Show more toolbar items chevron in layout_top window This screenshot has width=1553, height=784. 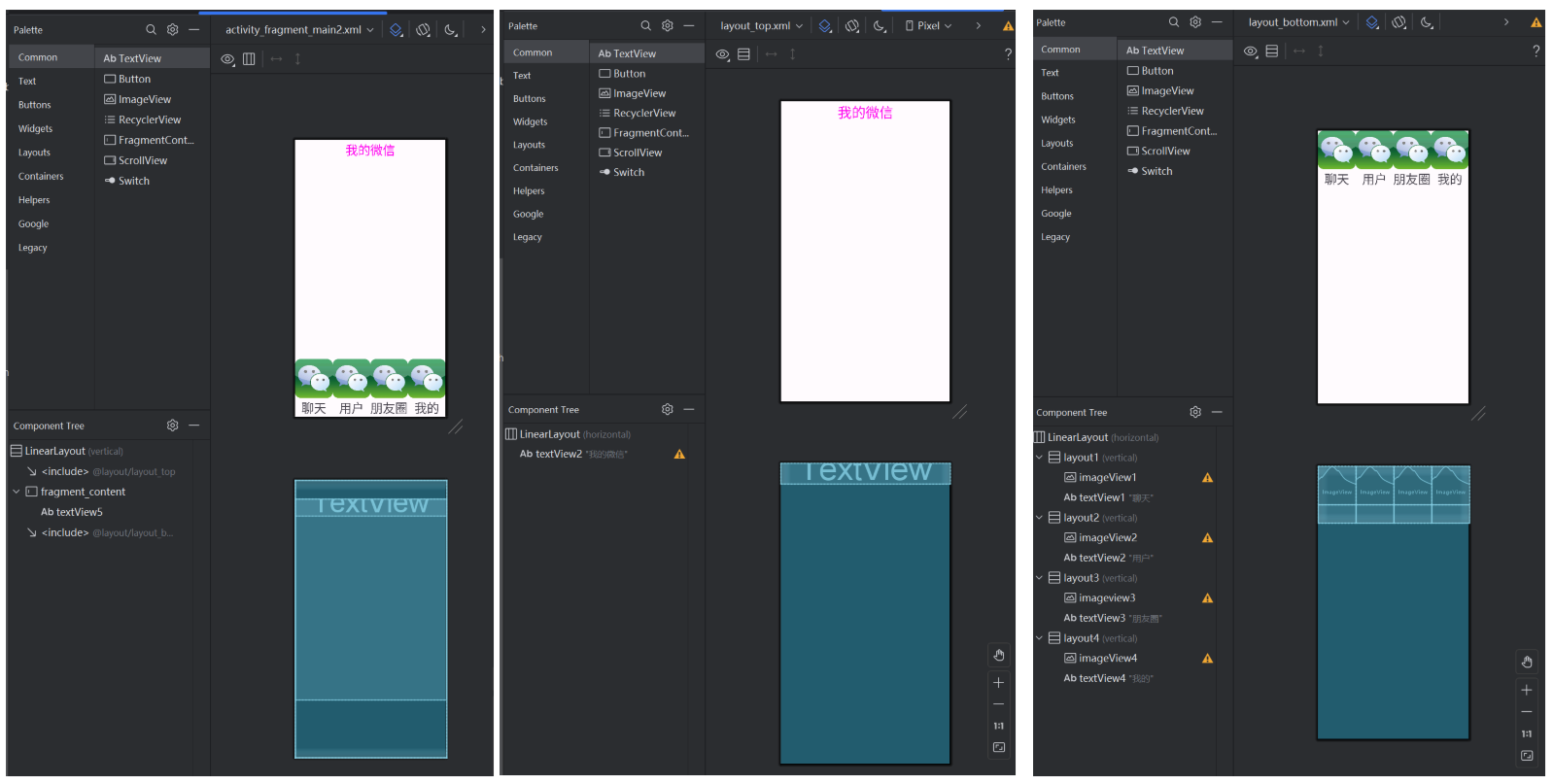click(978, 26)
